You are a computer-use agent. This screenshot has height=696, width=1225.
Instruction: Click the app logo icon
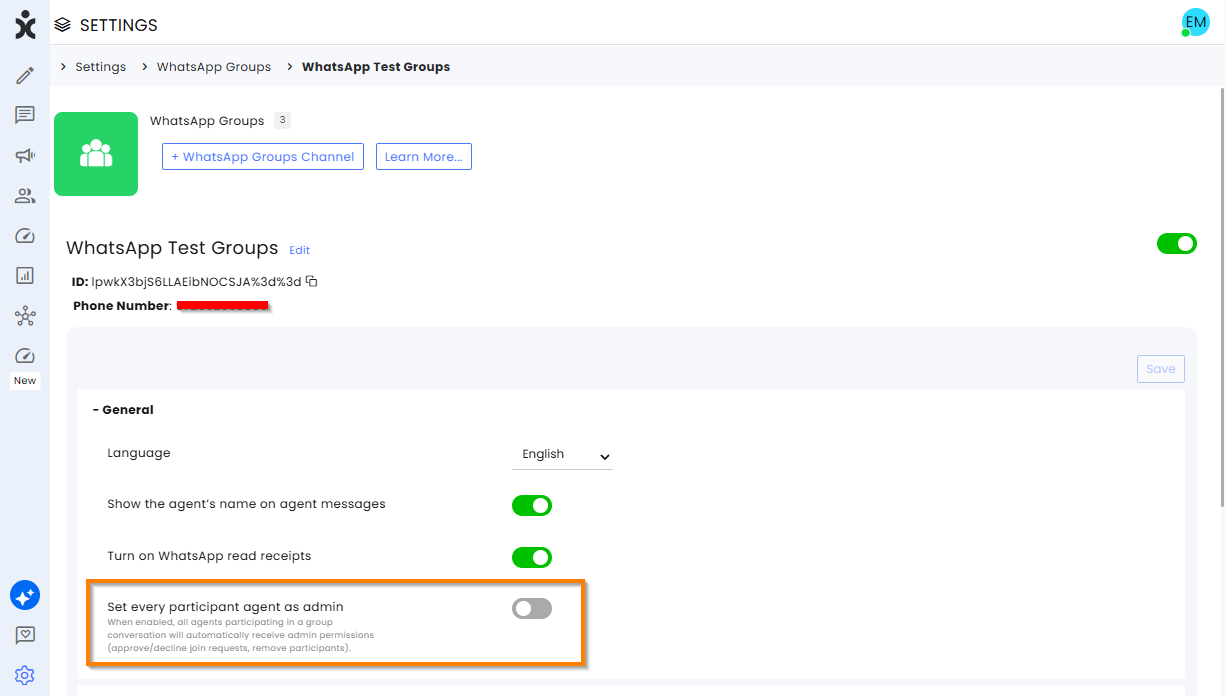point(25,25)
